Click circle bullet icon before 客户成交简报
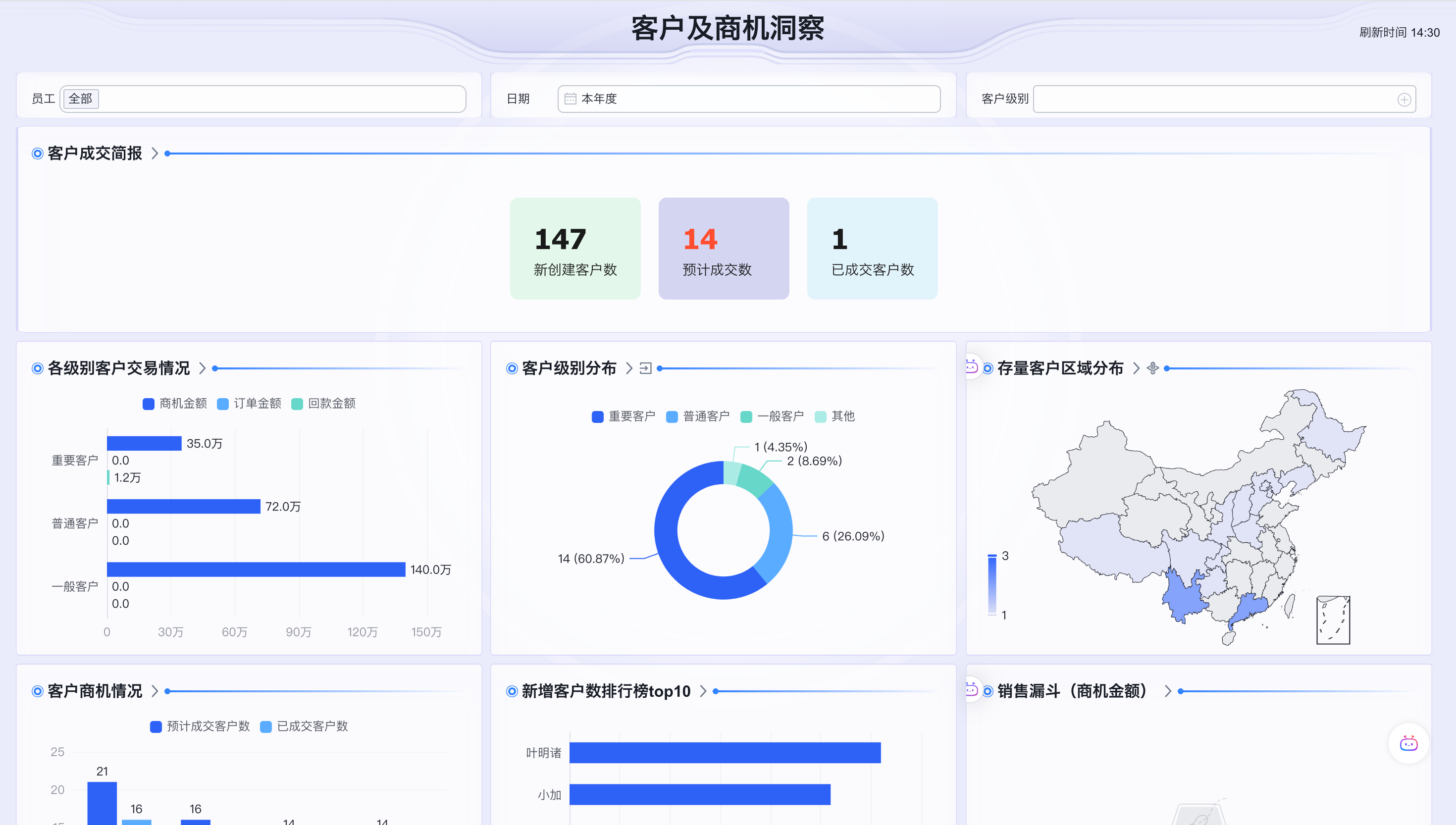The height and width of the screenshot is (825, 1456). click(x=38, y=154)
